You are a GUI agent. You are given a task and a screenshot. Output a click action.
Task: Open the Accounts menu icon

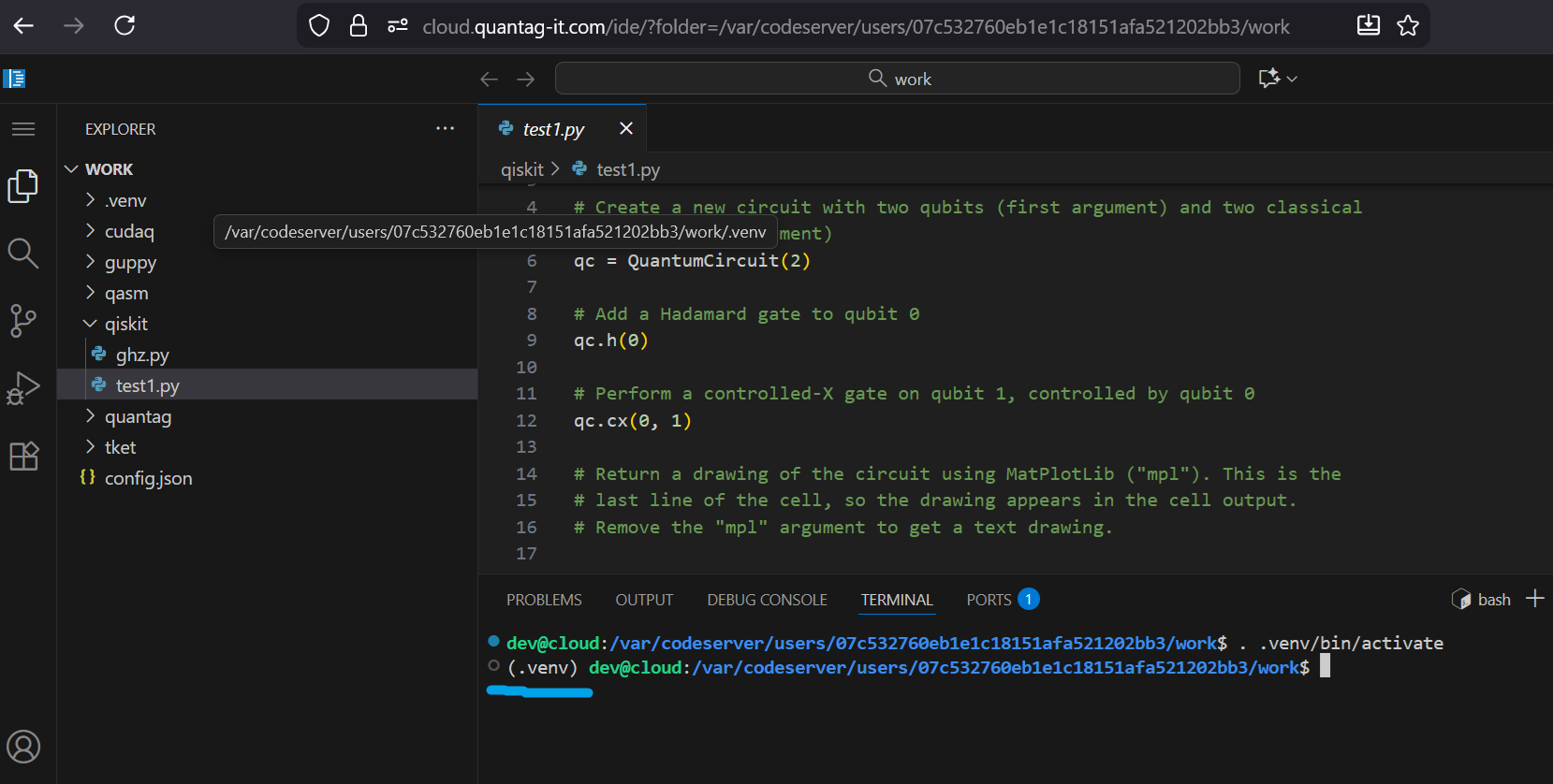[x=23, y=747]
